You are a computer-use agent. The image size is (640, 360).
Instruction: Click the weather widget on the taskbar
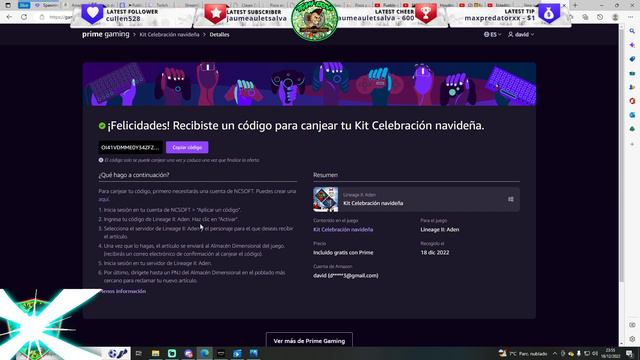pyautogui.click(x=522, y=353)
